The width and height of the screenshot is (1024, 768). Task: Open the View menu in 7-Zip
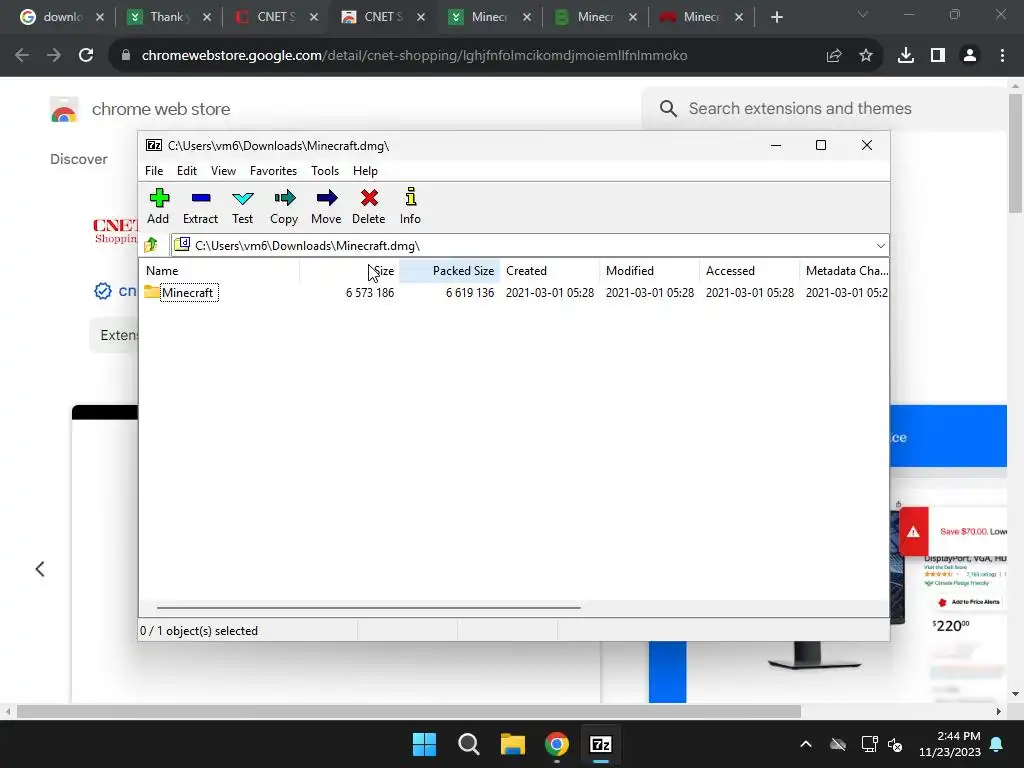[x=223, y=170]
